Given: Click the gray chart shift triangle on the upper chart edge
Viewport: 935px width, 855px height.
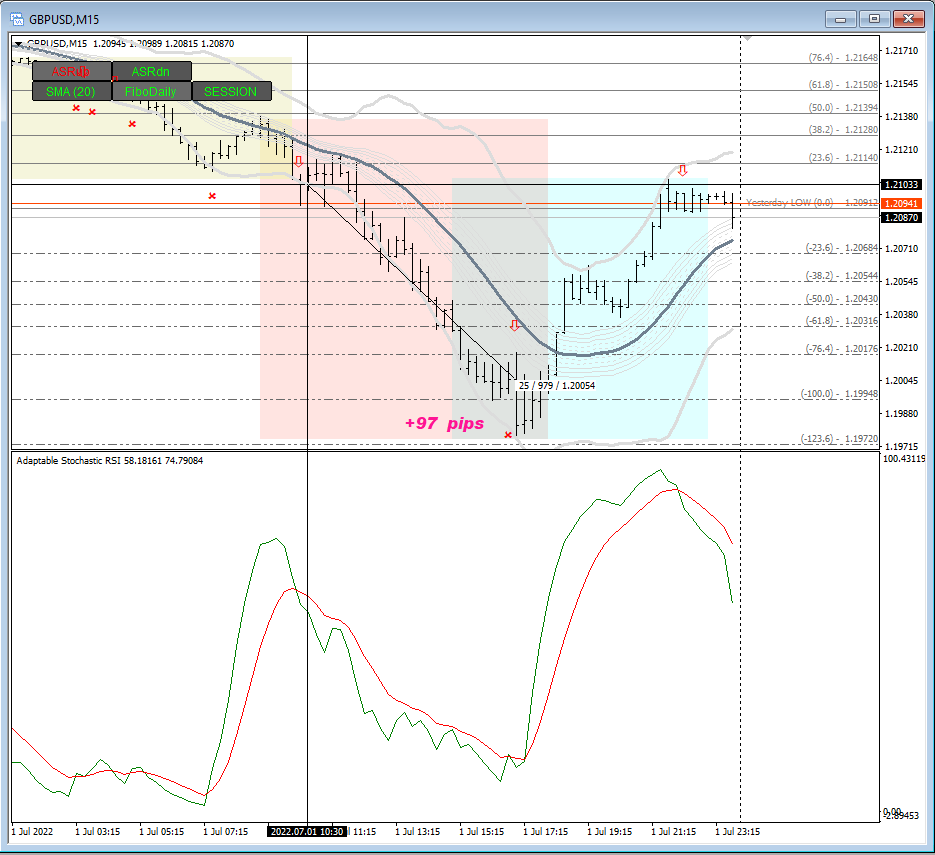Looking at the screenshot, I should click(747, 38).
